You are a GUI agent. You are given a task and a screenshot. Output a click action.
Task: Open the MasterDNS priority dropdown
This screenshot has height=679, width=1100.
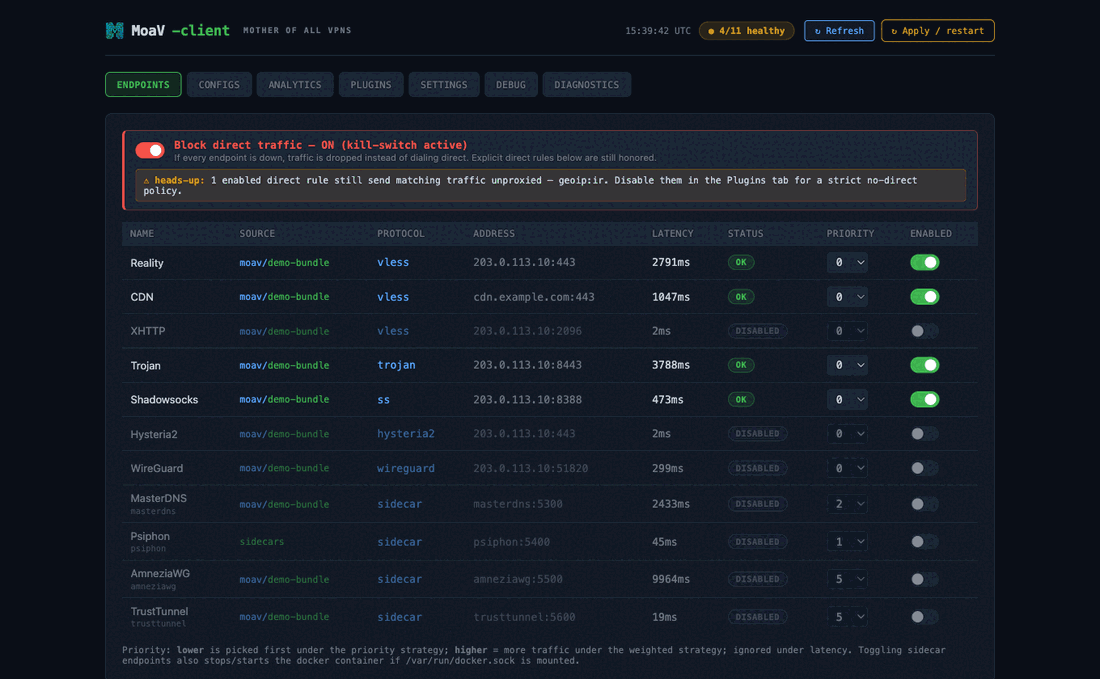[x=847, y=504]
